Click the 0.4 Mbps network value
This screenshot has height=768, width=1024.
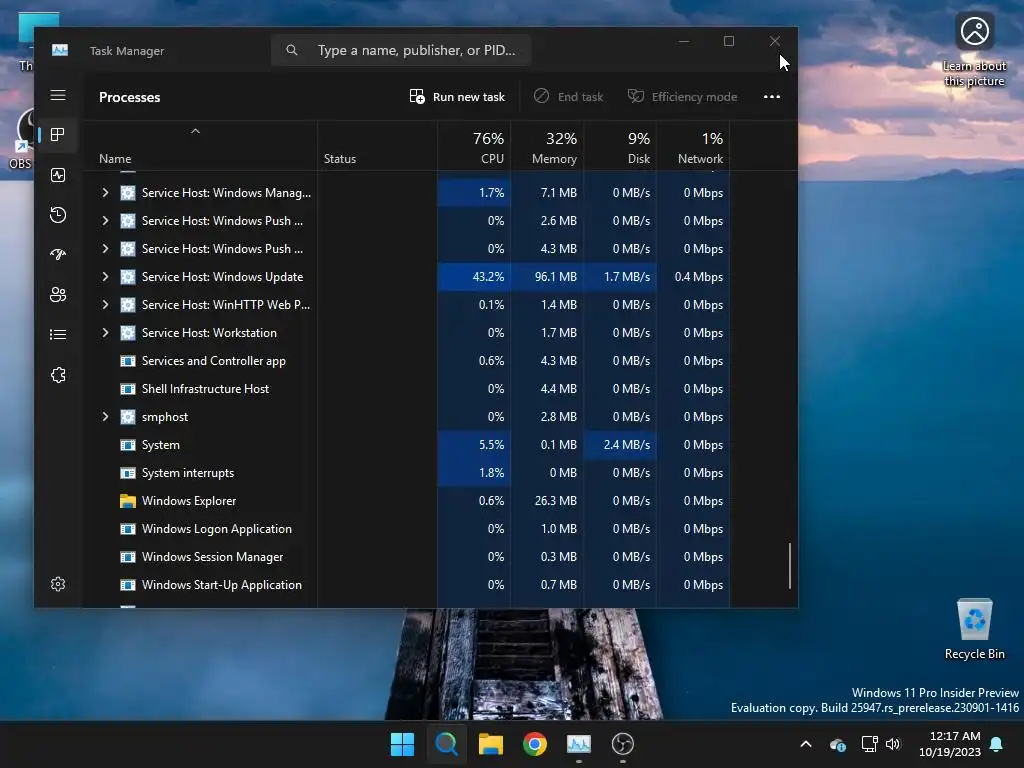point(699,277)
